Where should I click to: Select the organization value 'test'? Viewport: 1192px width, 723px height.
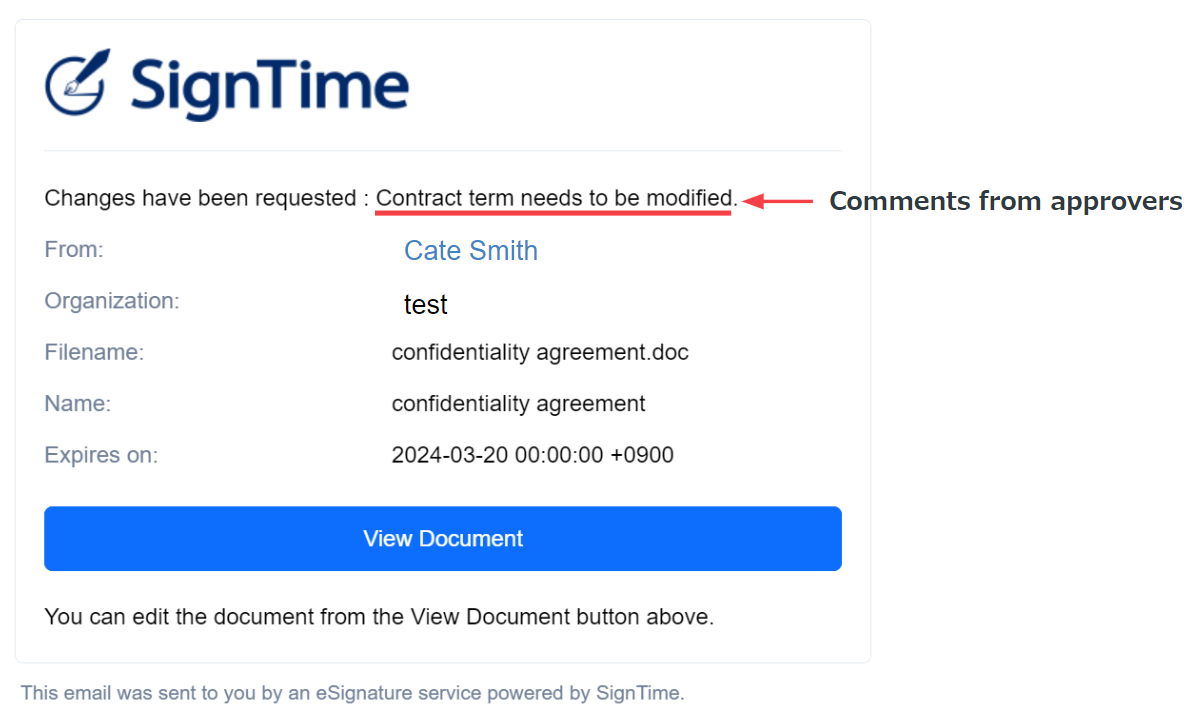point(426,304)
